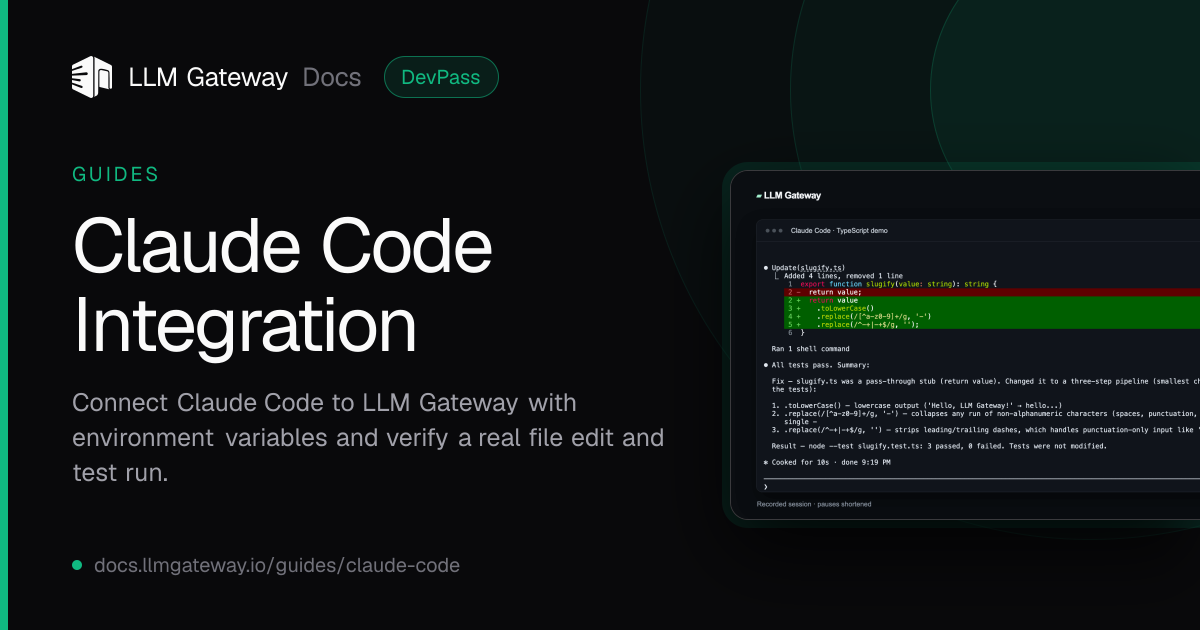Click the Claude Code Integration heading
The height and width of the screenshot is (630, 1200).
283,286
